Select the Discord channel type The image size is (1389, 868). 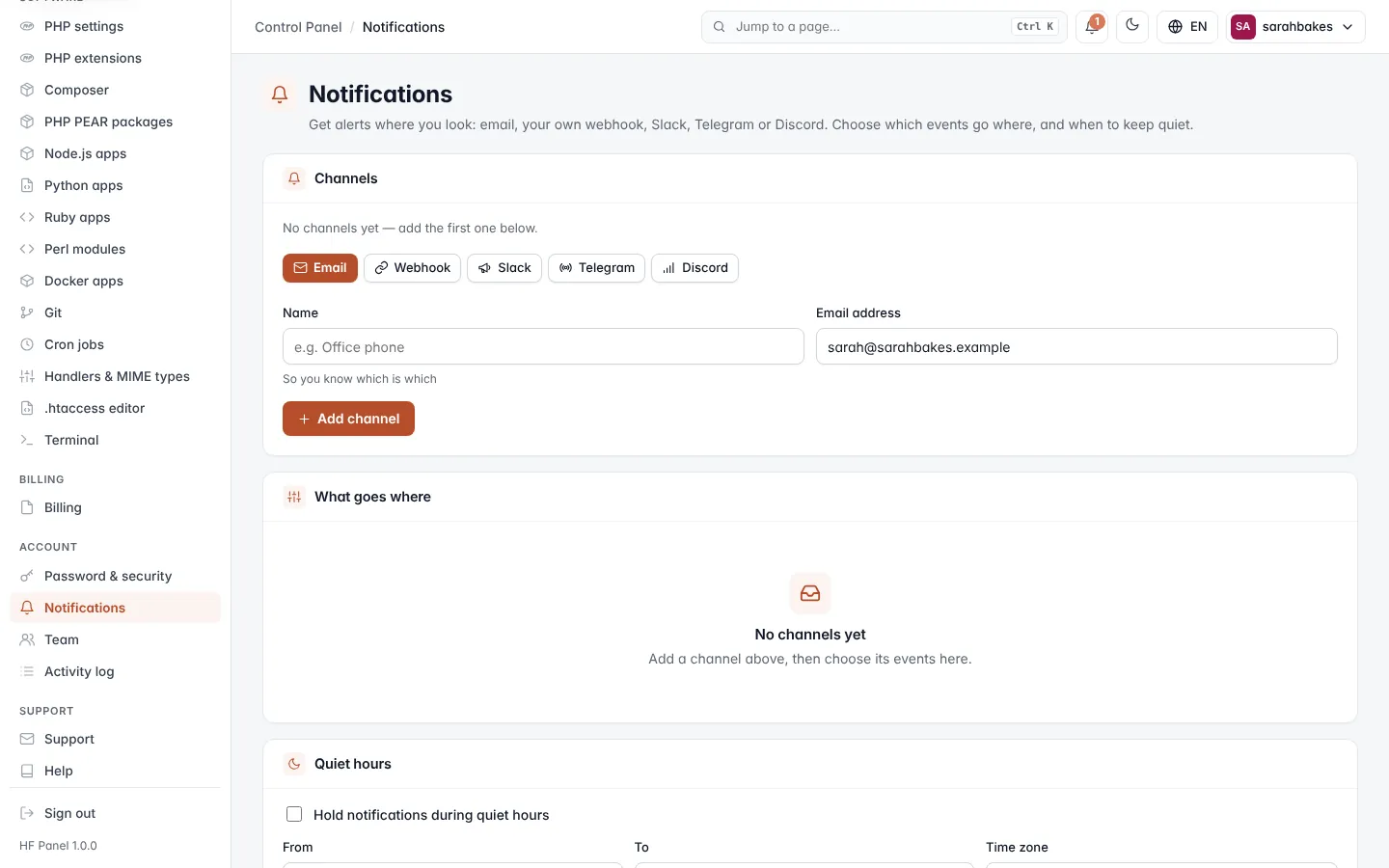694,268
